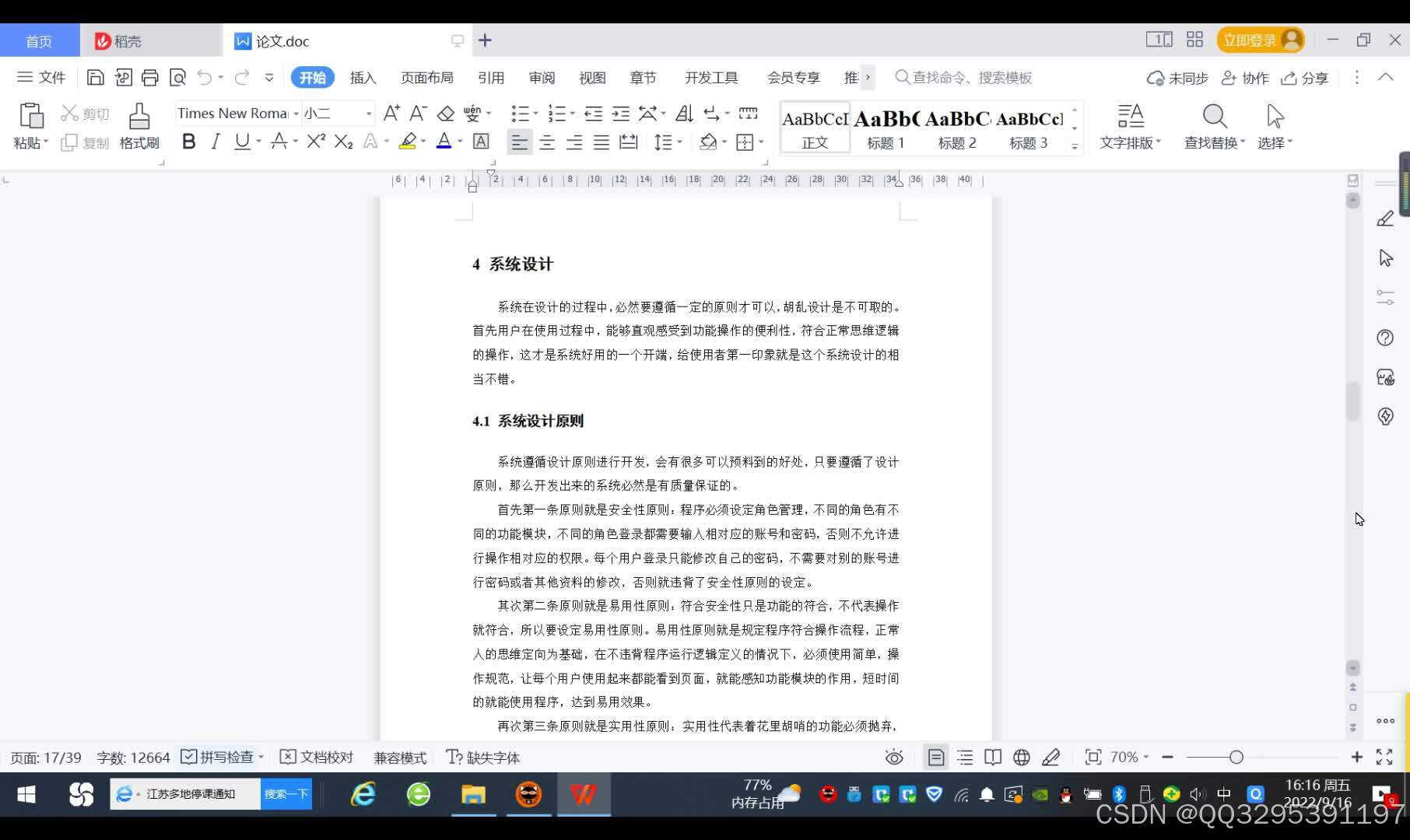Increase font size with A+ icon

click(391, 114)
